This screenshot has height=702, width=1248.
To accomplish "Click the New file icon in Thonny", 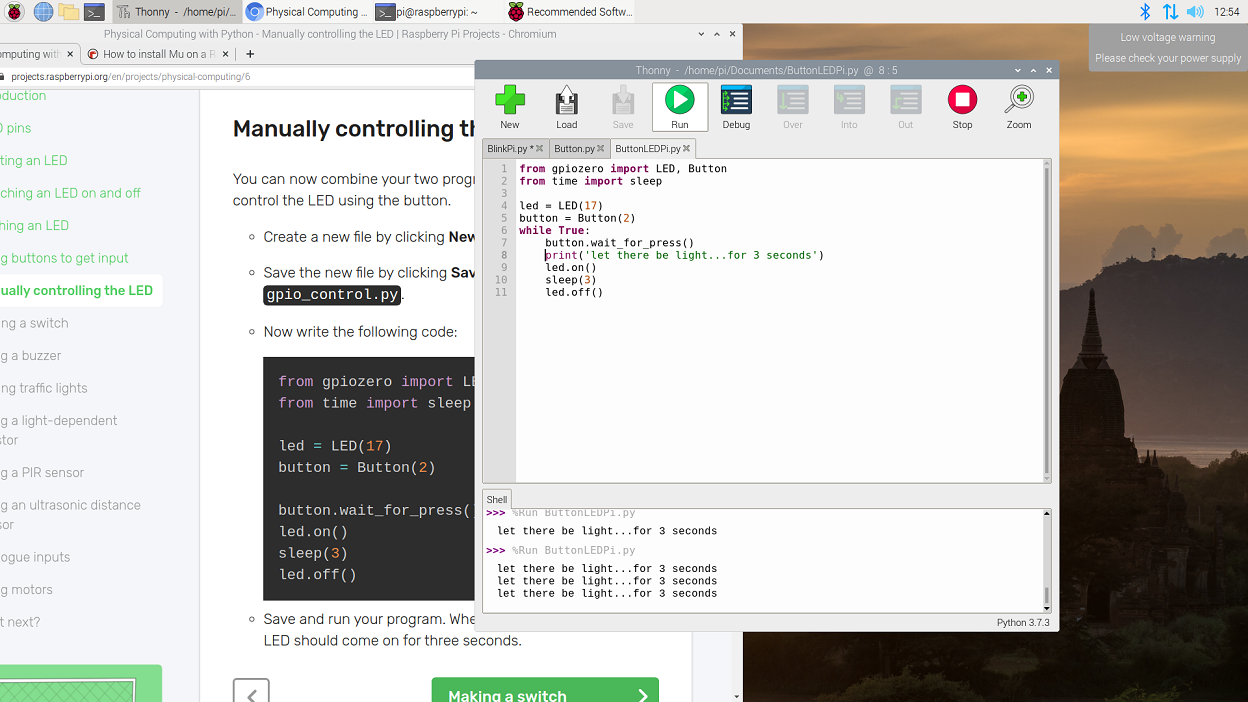I will point(510,106).
